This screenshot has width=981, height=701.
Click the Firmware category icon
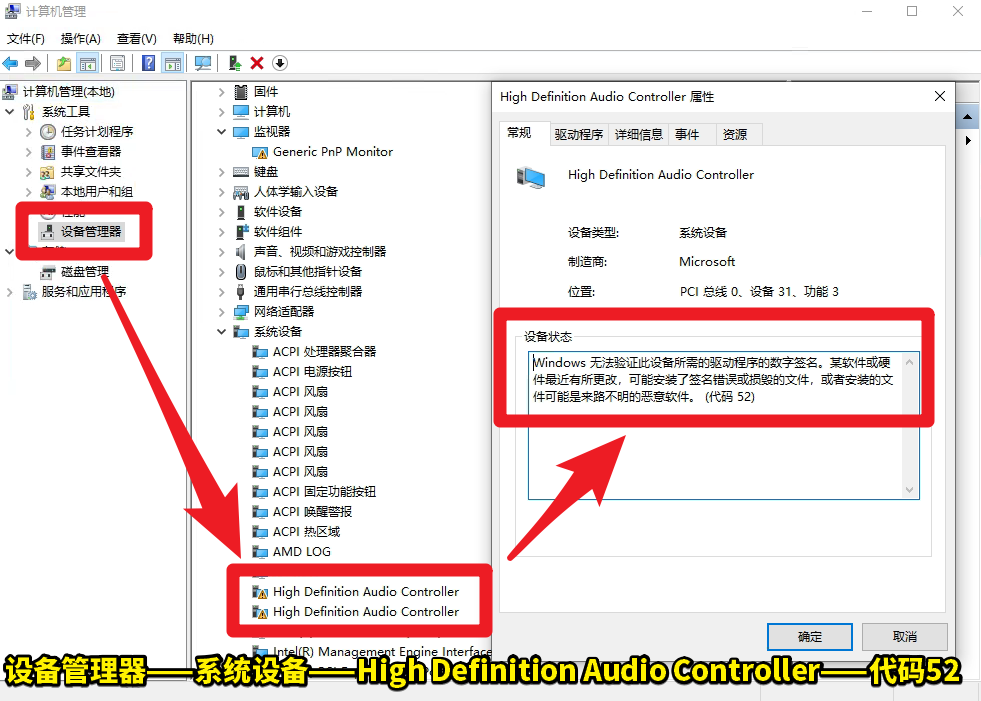click(241, 92)
